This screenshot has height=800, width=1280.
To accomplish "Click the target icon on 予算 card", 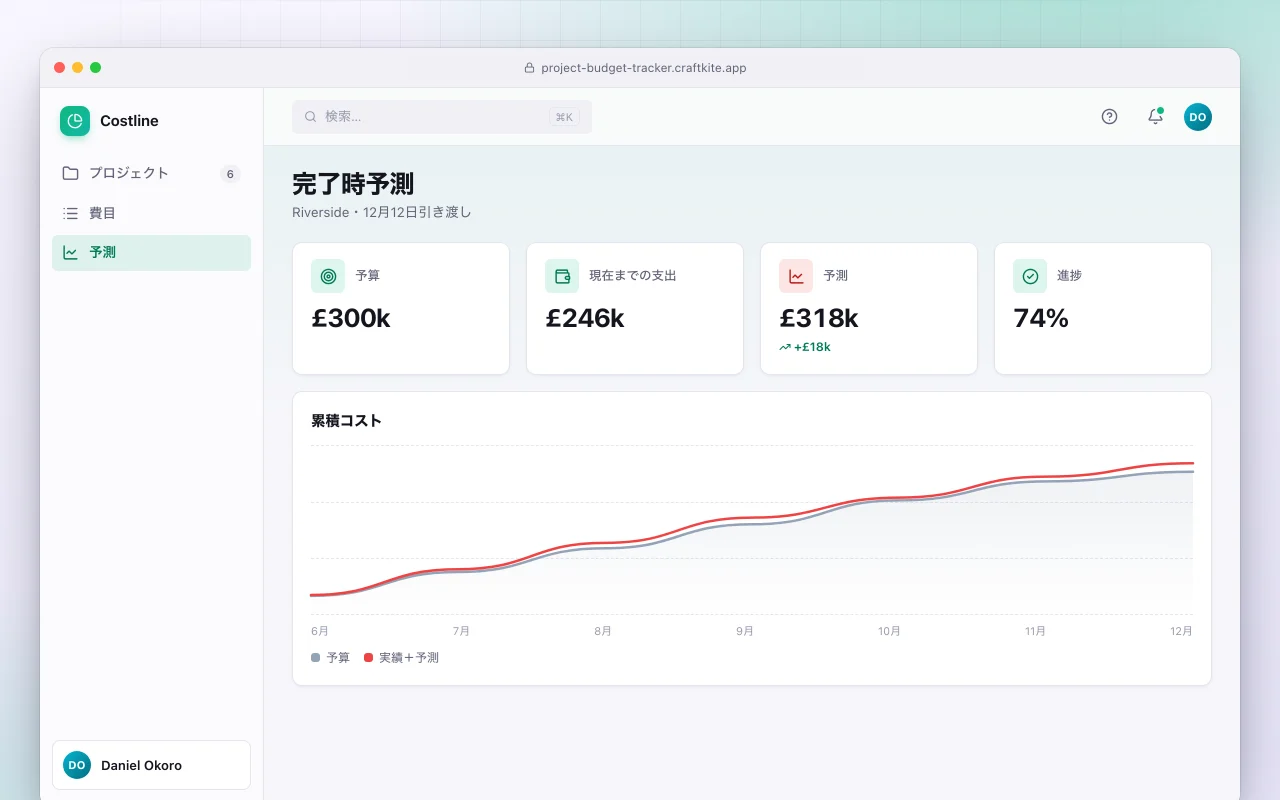I will point(328,276).
